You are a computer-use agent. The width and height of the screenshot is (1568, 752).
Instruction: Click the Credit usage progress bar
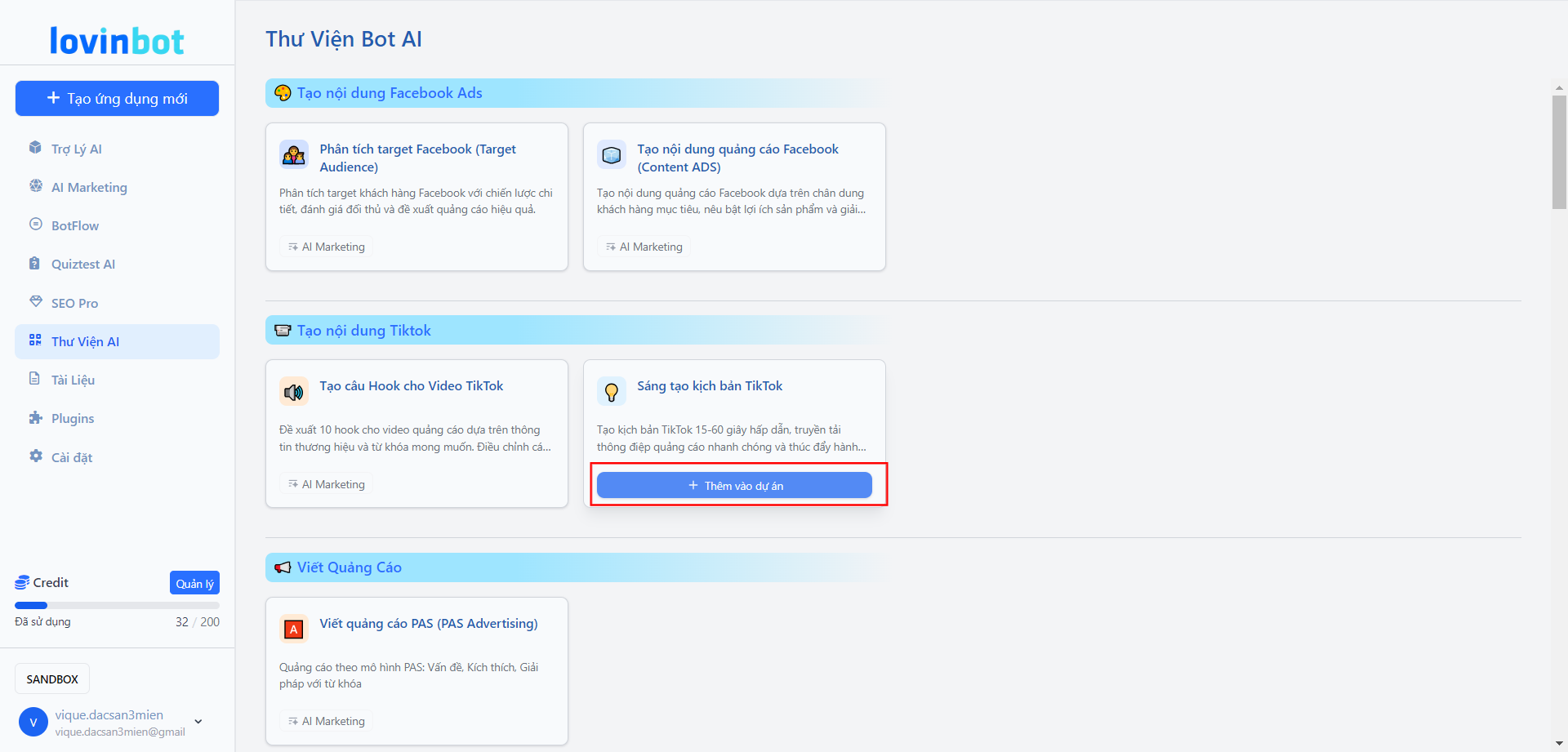117,605
